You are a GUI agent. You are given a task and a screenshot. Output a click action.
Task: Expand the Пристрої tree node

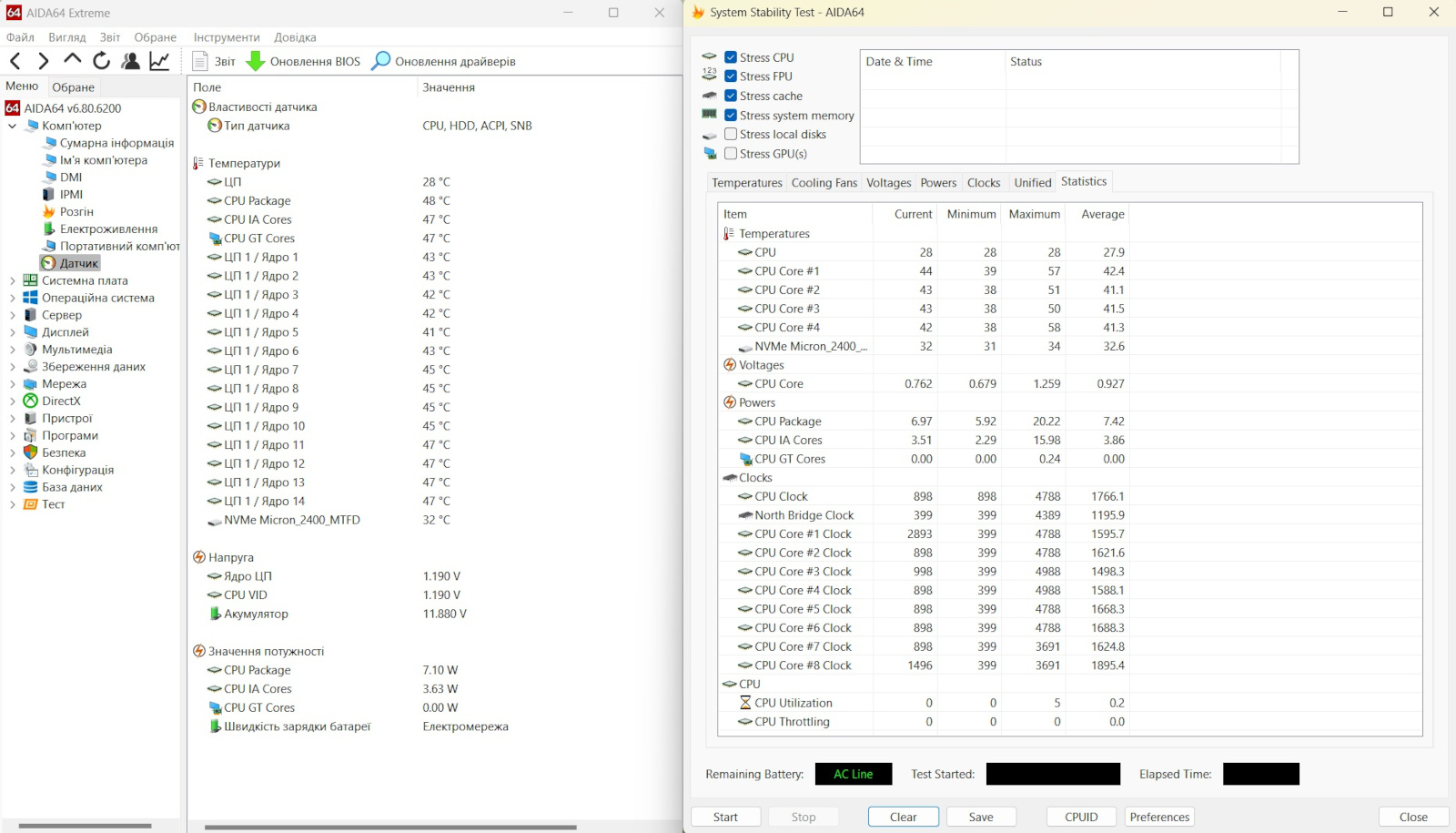(x=12, y=419)
